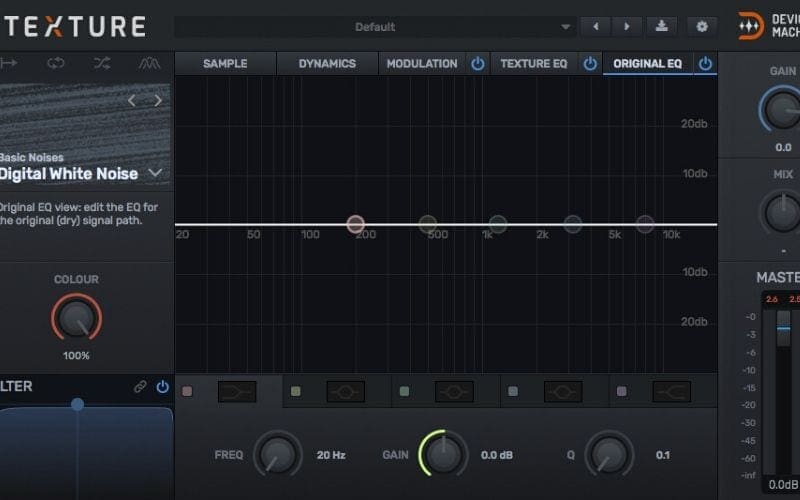This screenshot has width=800, height=500.
Task: Click the 0.0 output gain value
Action: pyautogui.click(x=783, y=147)
